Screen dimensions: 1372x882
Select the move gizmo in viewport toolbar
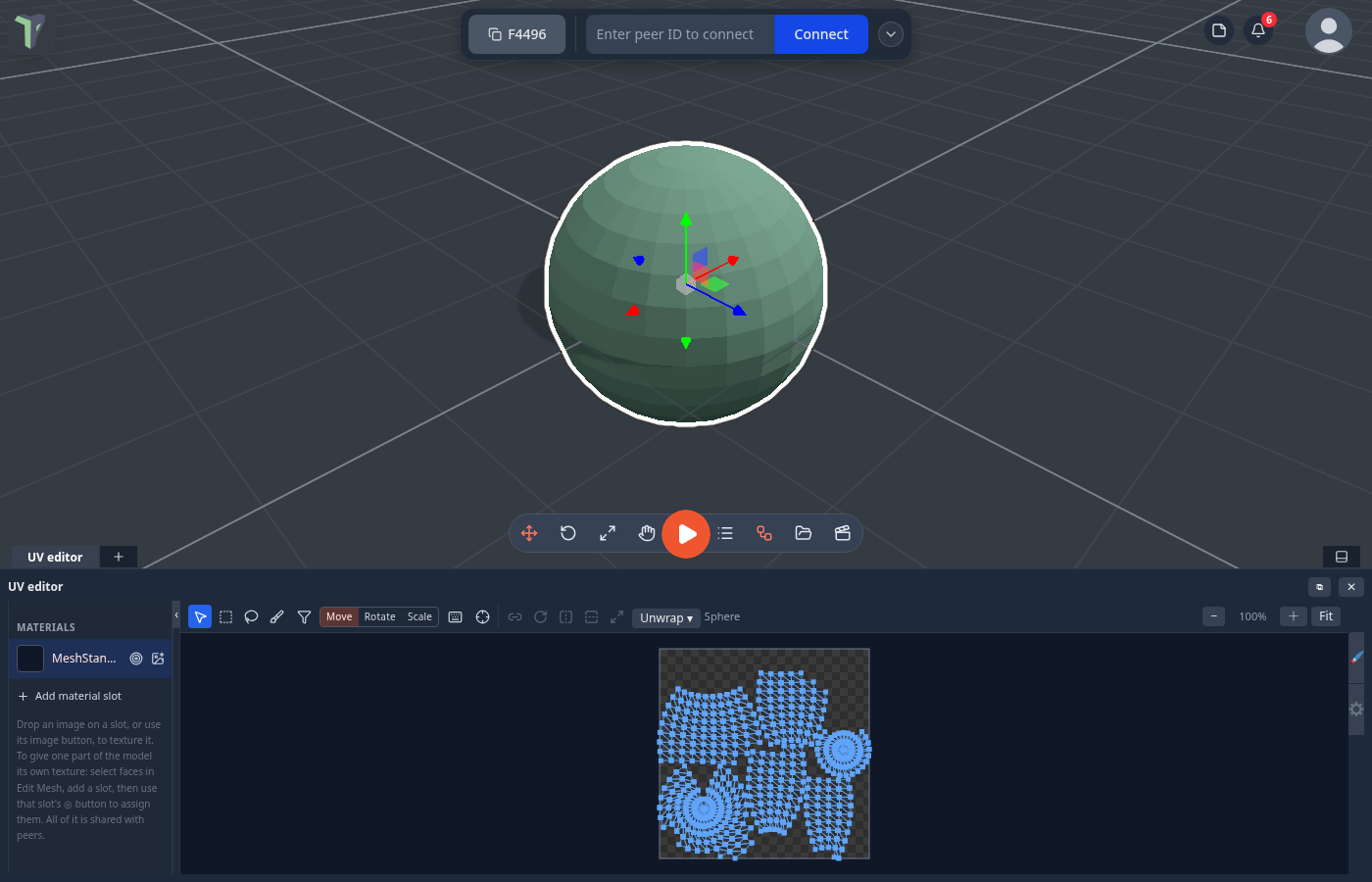[x=529, y=533]
